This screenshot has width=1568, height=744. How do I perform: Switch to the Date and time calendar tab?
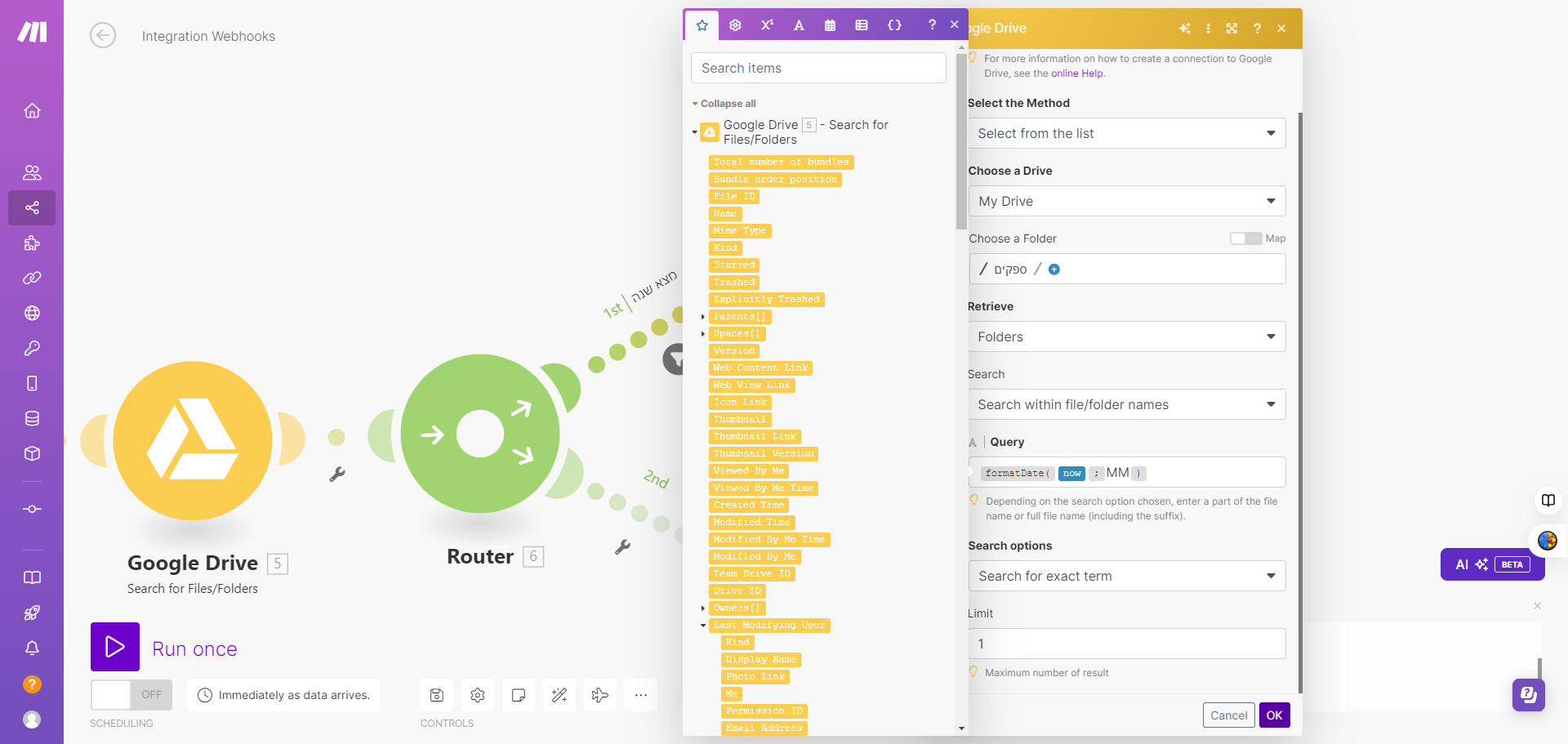pos(830,25)
